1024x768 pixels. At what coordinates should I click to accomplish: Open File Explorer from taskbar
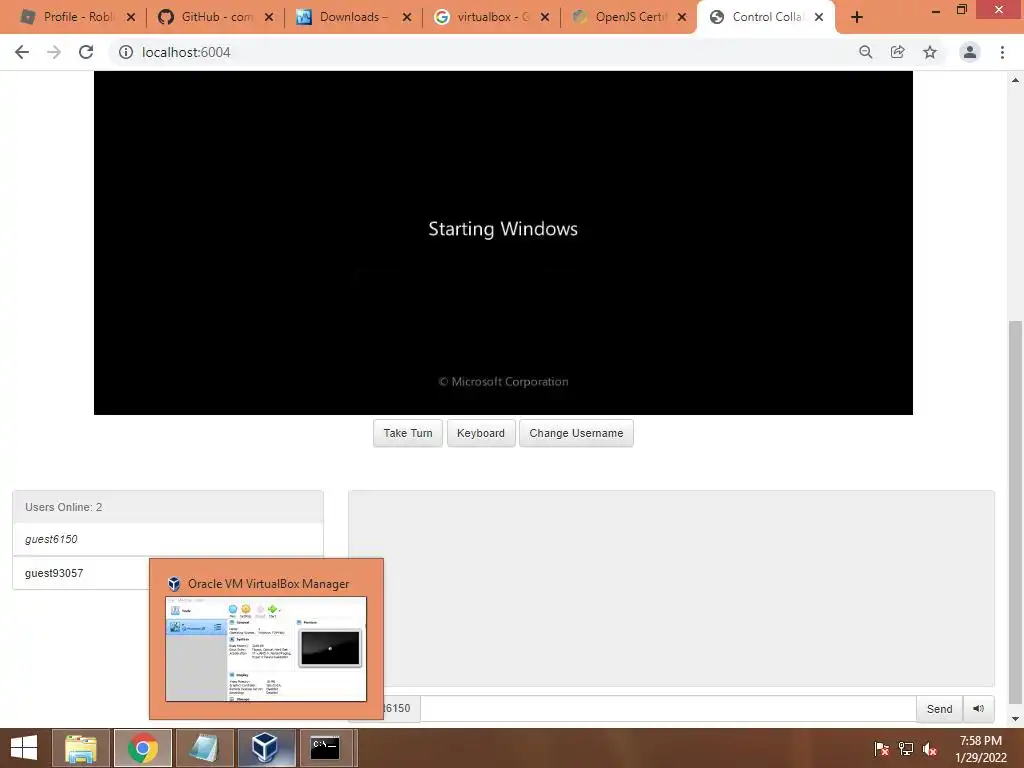point(81,748)
